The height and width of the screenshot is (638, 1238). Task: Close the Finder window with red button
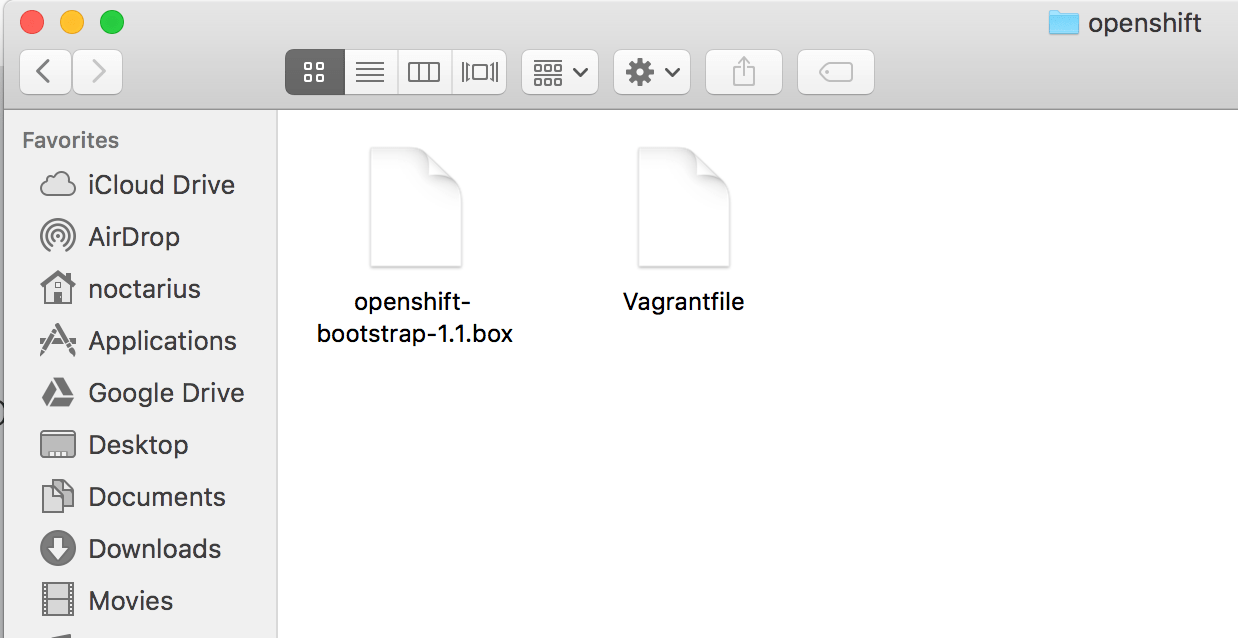(32, 22)
